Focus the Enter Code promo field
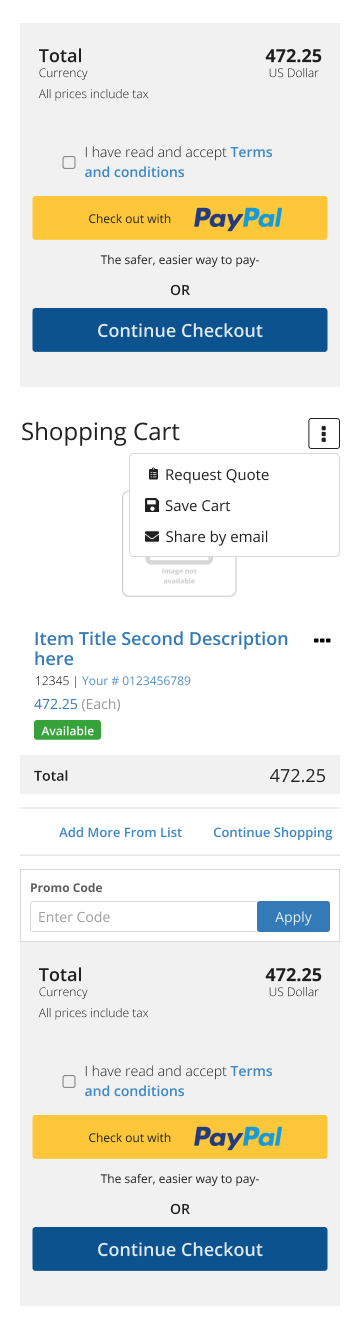Viewport: 360px width, 1339px height. 144,917
